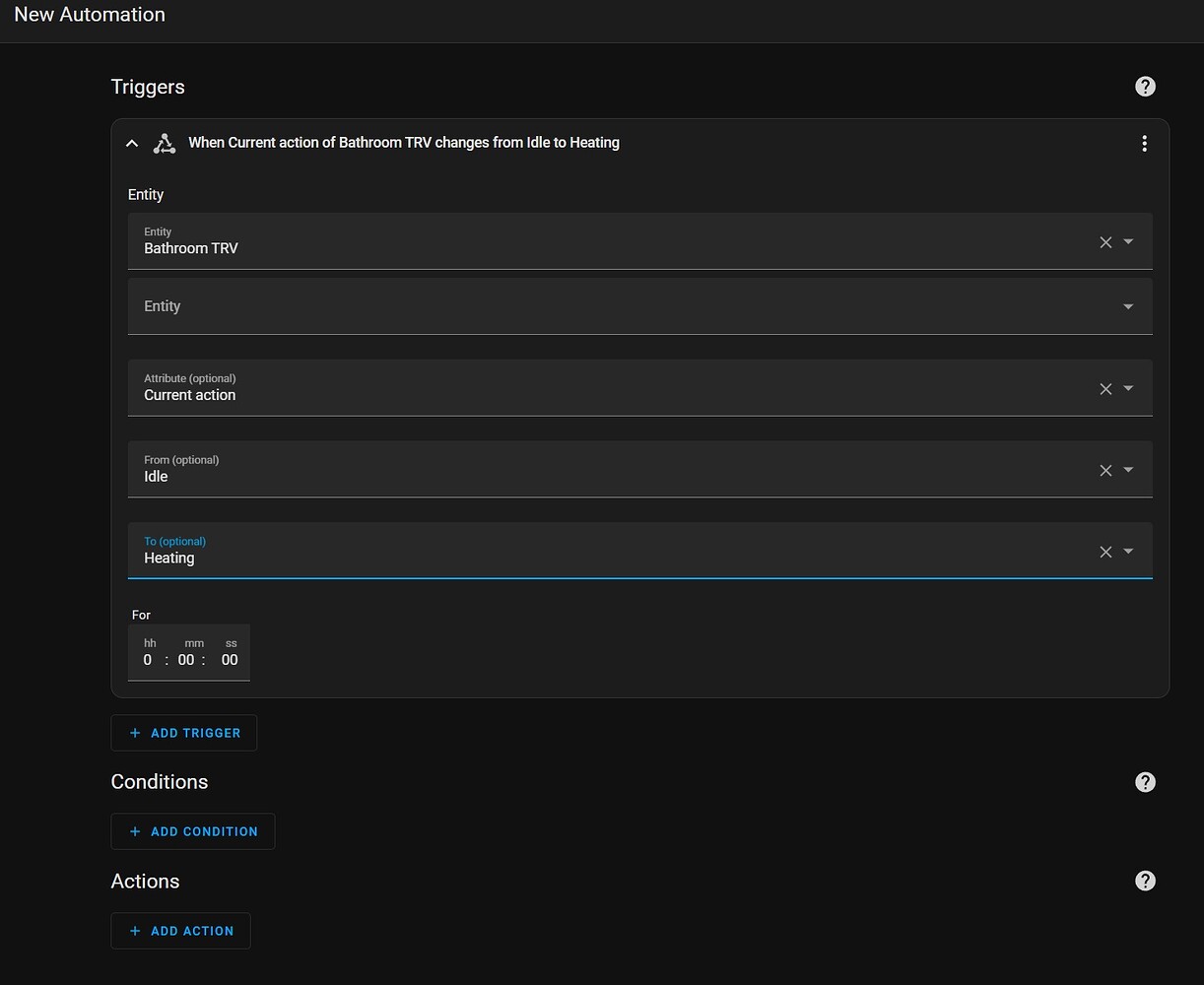
Task: Open the Bathroom TRV entity dropdown
Action: 1127,241
